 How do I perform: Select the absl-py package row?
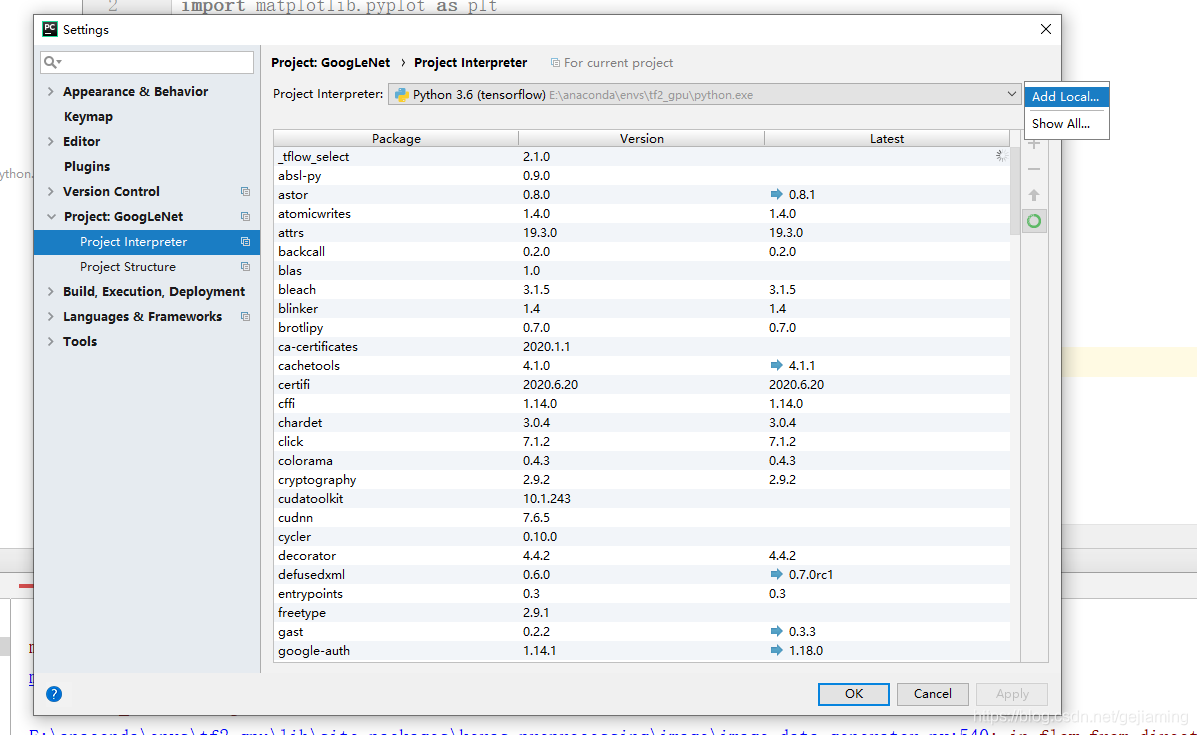coord(641,176)
